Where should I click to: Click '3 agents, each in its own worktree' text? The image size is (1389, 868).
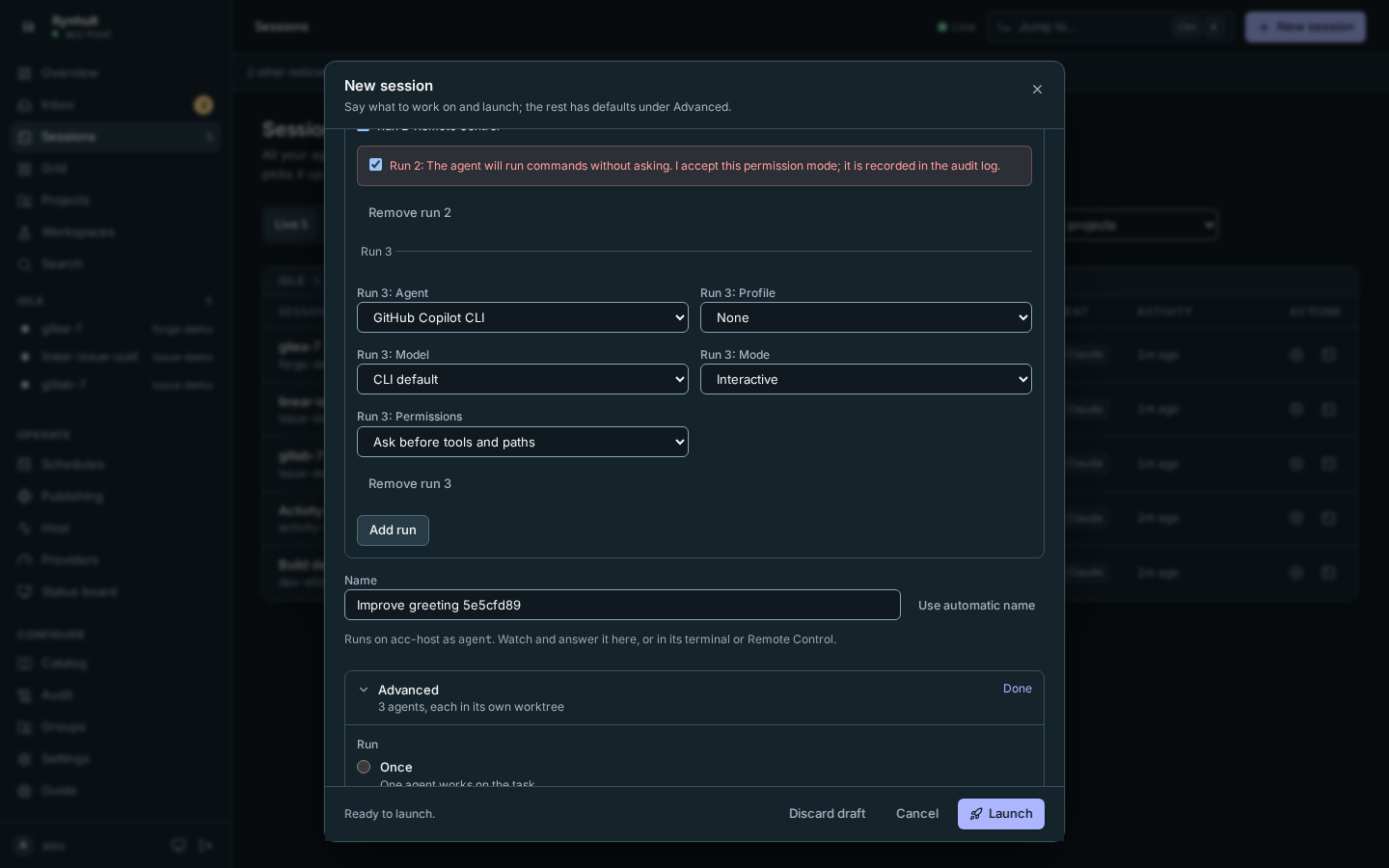471,707
